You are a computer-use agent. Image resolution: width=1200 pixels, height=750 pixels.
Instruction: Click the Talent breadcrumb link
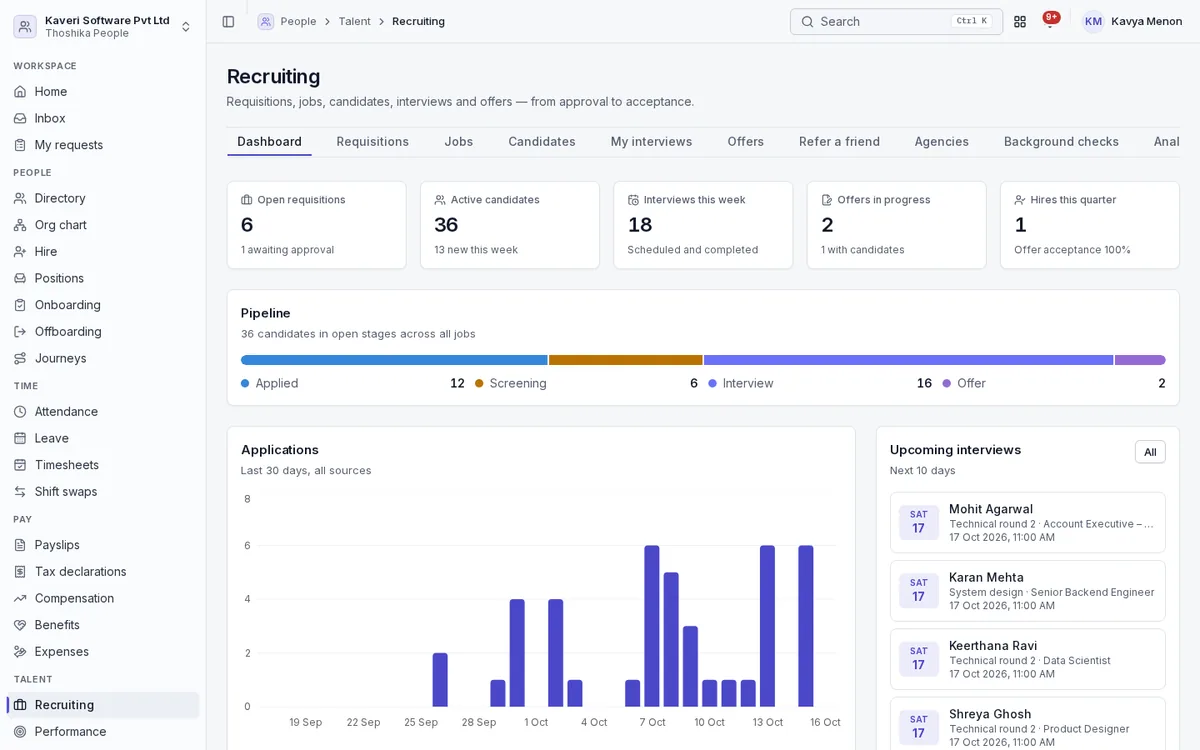point(354,21)
